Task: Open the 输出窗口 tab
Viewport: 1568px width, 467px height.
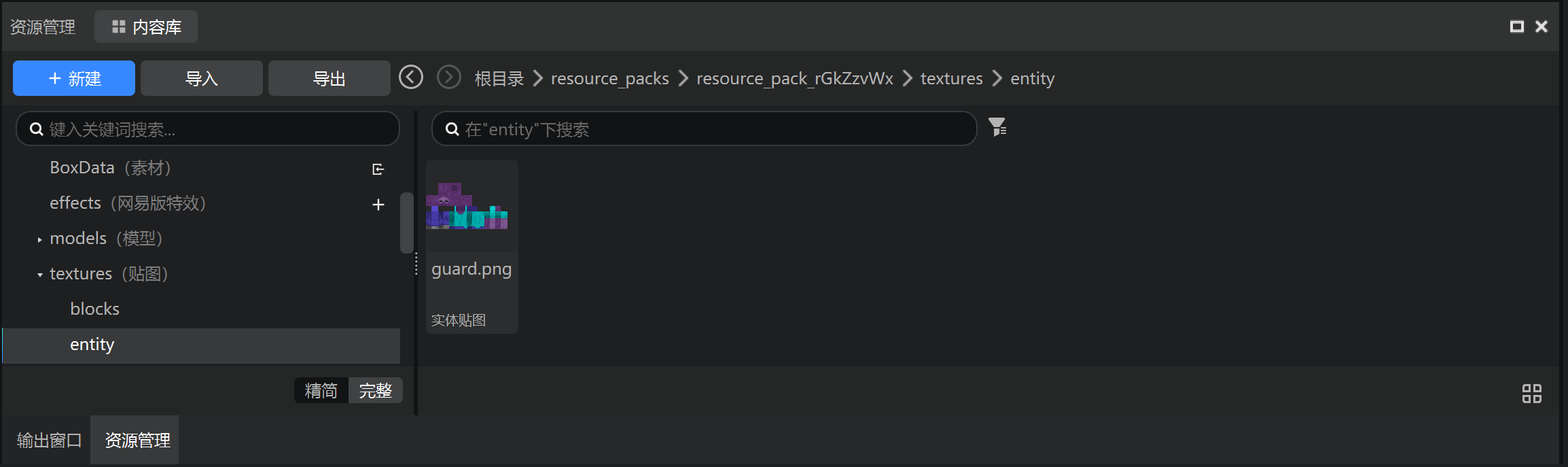Action: point(49,440)
